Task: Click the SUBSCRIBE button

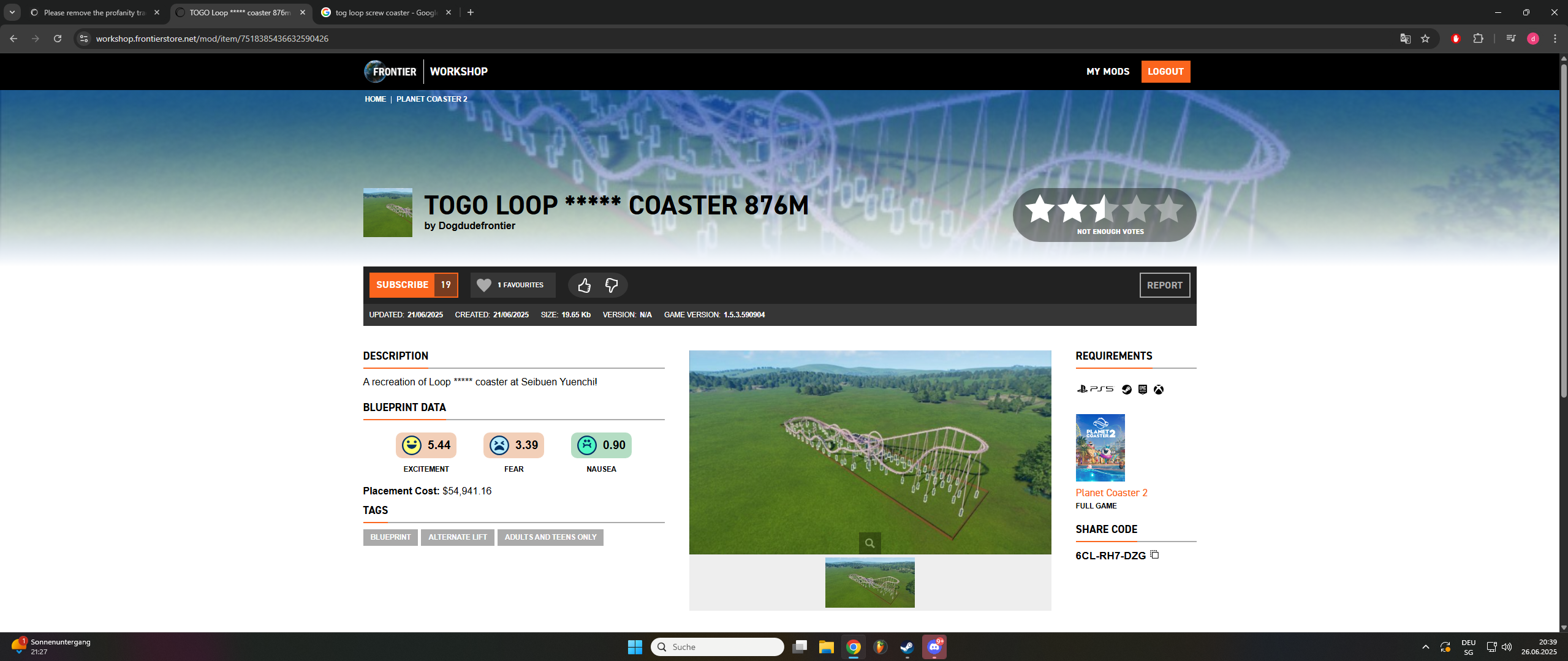Action: coord(402,285)
